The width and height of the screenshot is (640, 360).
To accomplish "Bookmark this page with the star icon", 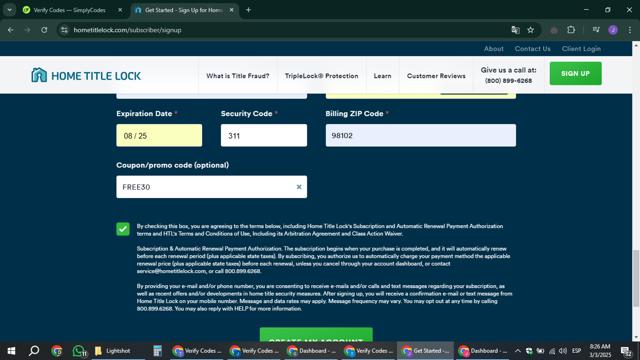I will click(x=530, y=30).
